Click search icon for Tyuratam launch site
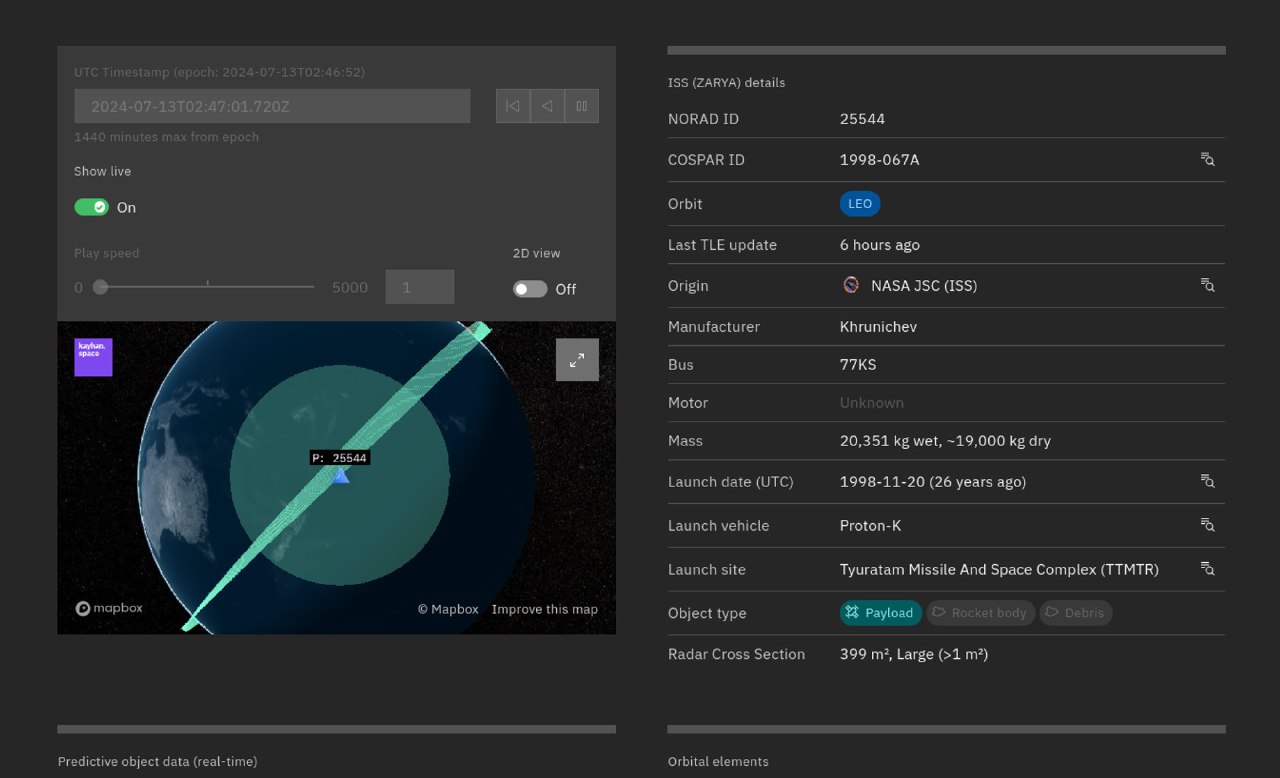 point(1207,570)
